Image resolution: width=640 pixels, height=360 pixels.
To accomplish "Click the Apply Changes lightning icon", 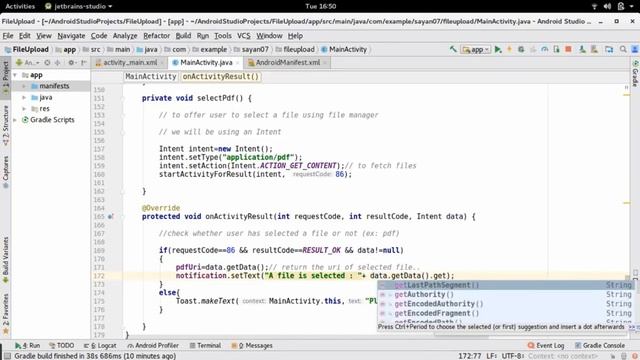I will pos(509,49).
